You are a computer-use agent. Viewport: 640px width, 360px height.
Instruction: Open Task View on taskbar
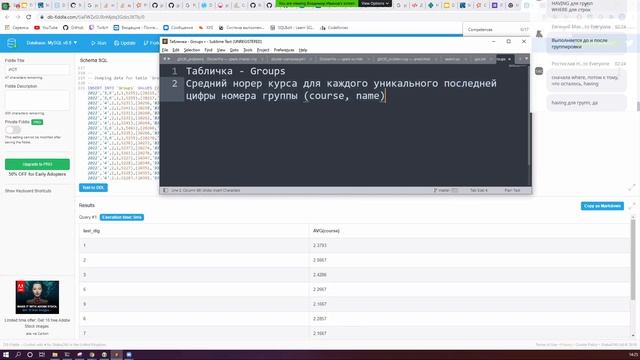click(42, 355)
